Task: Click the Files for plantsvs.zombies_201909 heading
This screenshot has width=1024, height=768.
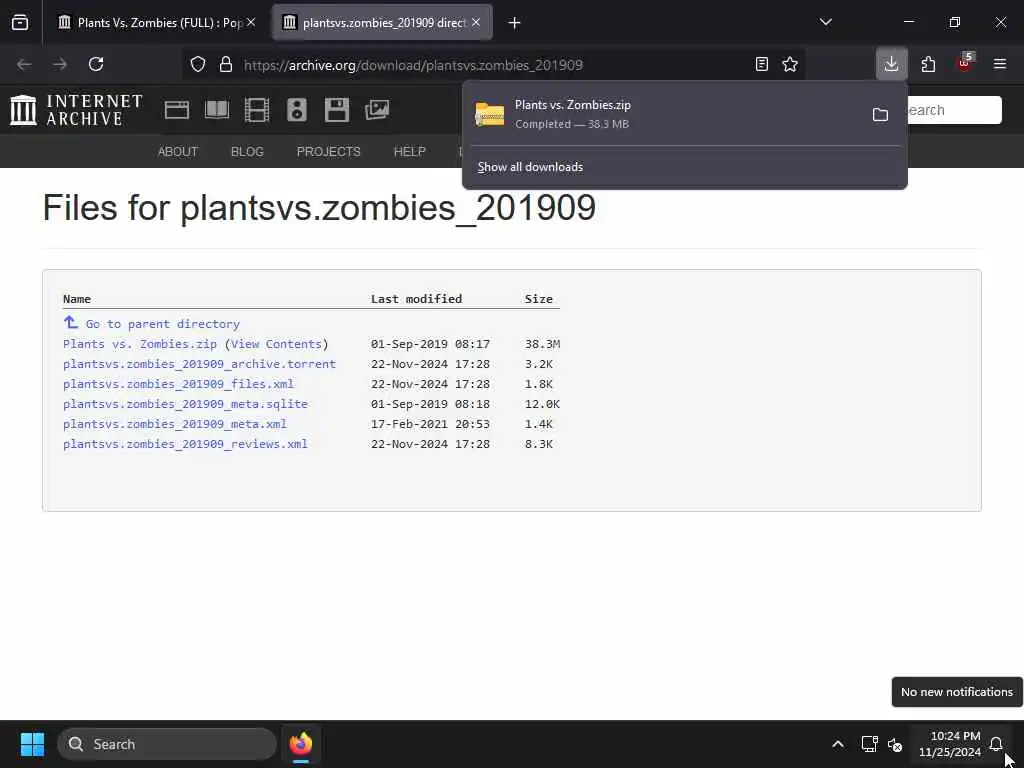Action: [319, 208]
